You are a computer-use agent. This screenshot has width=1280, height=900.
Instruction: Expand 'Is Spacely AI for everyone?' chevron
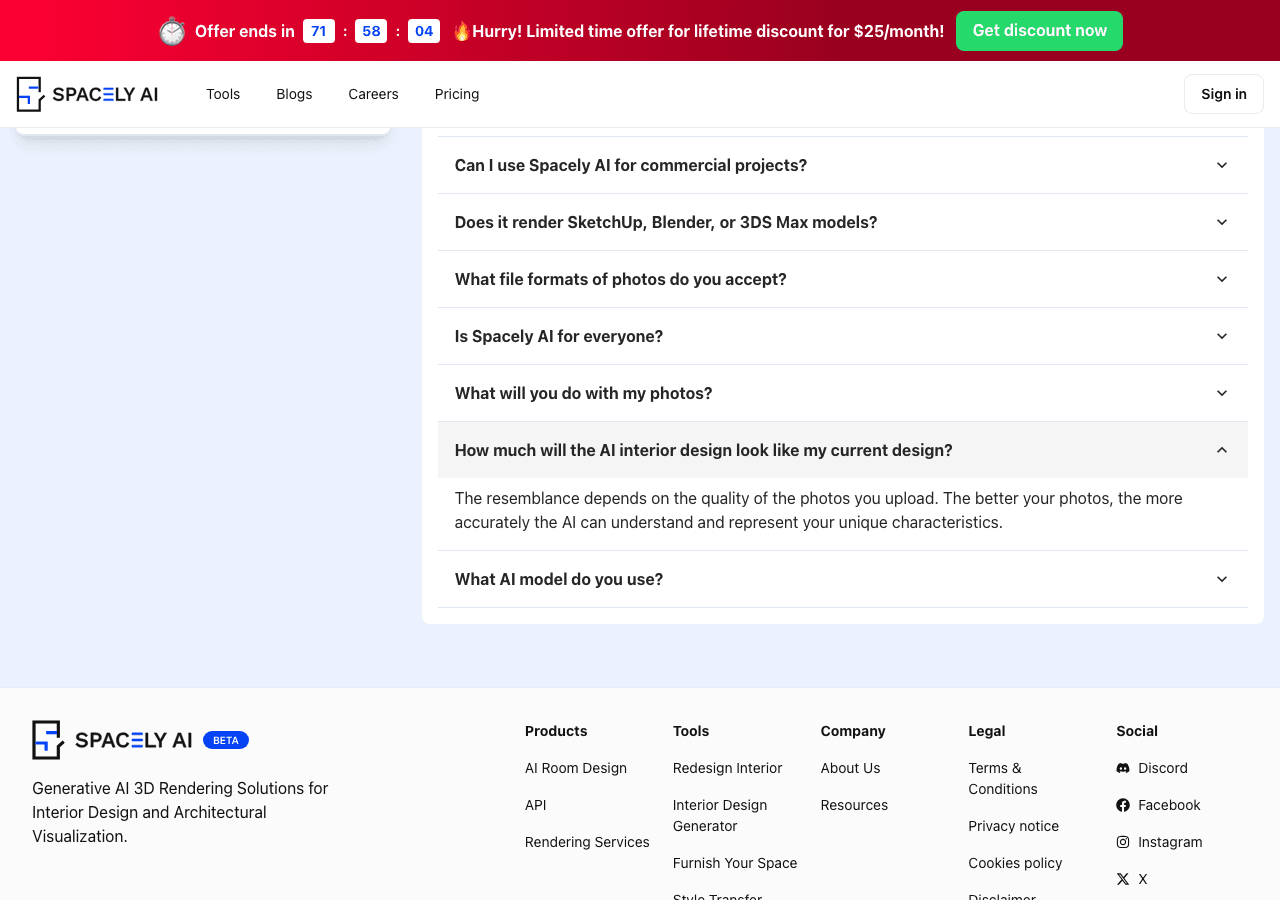pyautogui.click(x=1222, y=336)
